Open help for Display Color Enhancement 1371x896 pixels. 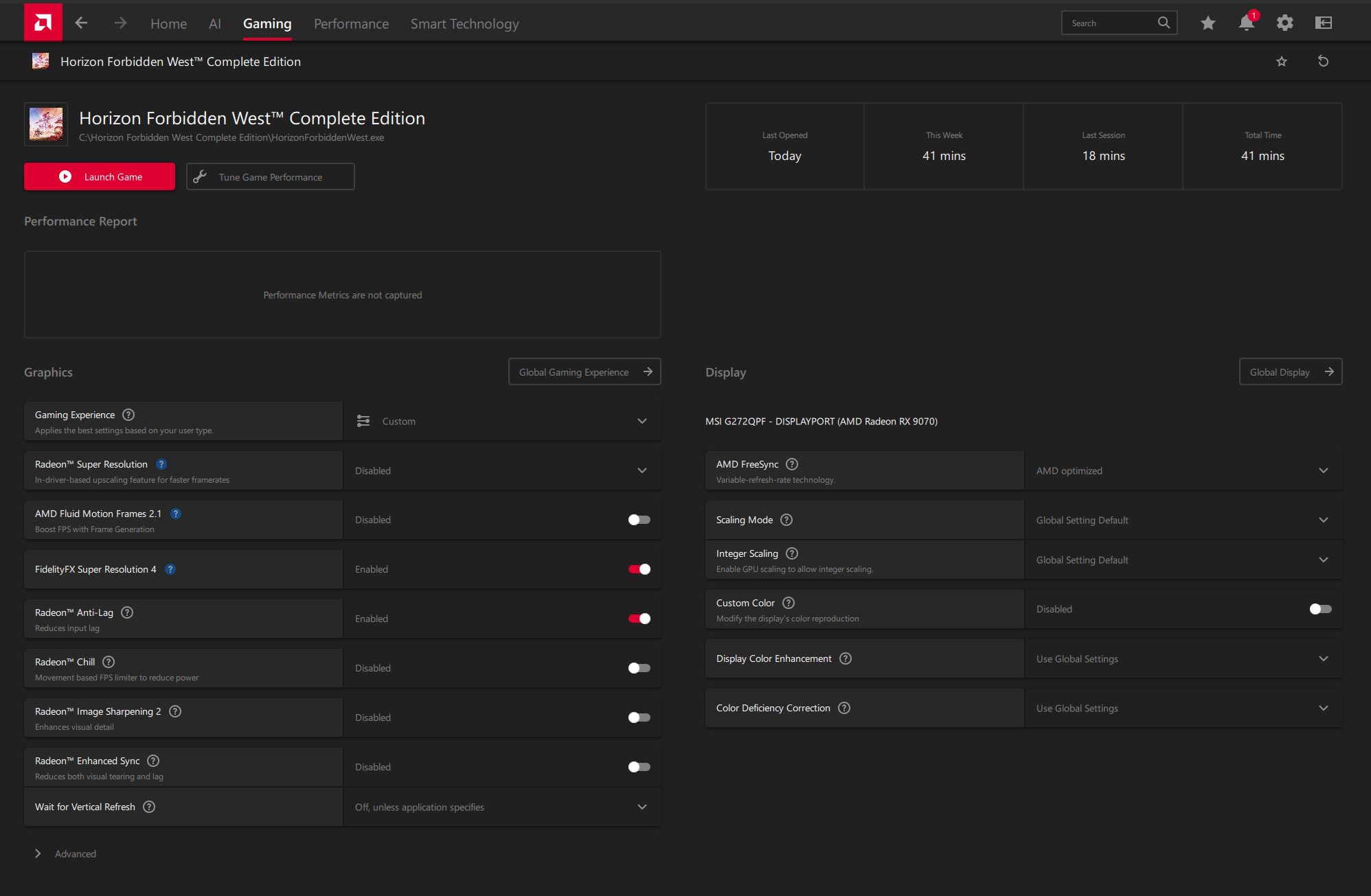coord(846,658)
